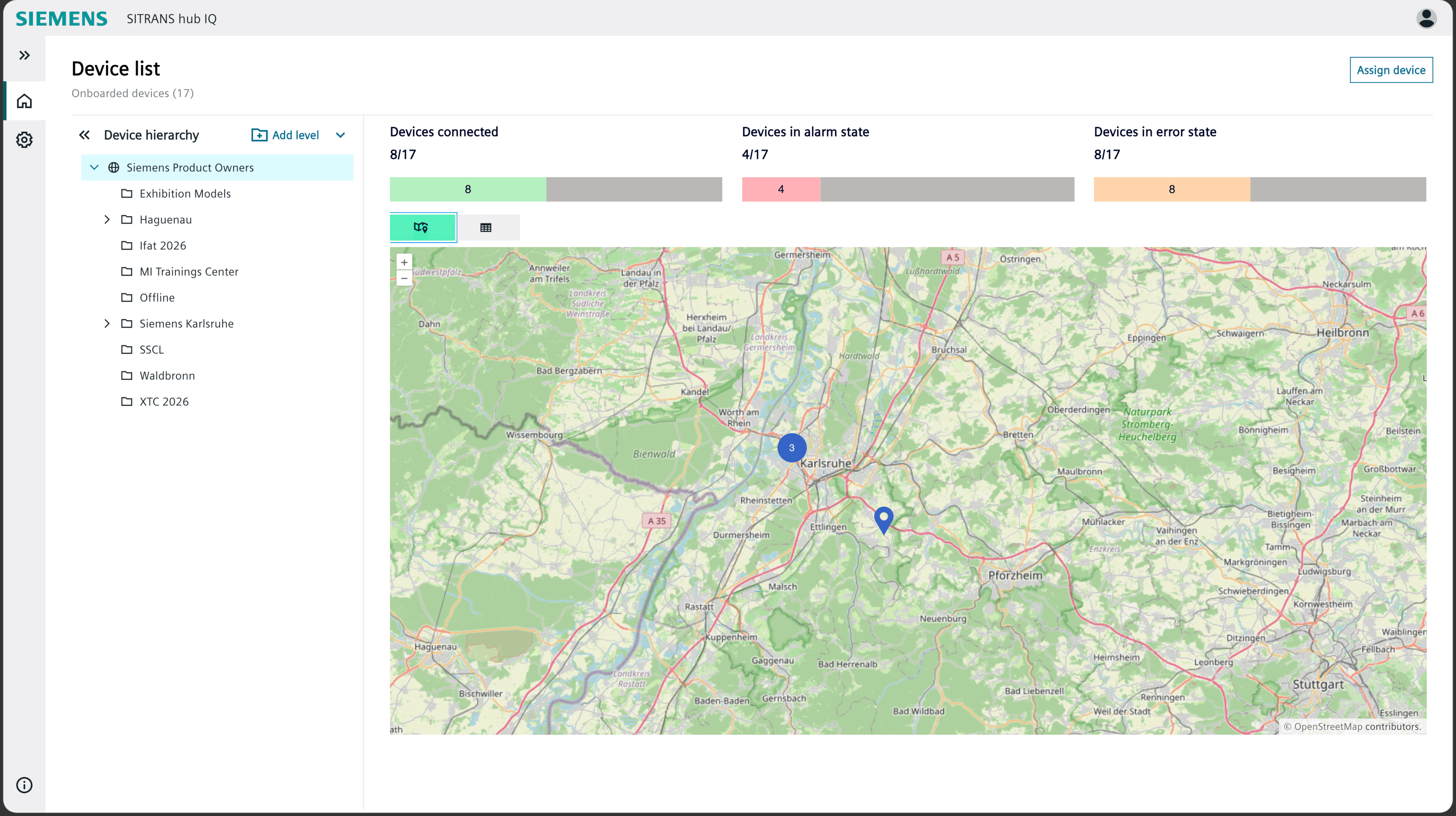1456x816 pixels.
Task: Click the Onboarded devices (17) text
Action: tap(132, 93)
